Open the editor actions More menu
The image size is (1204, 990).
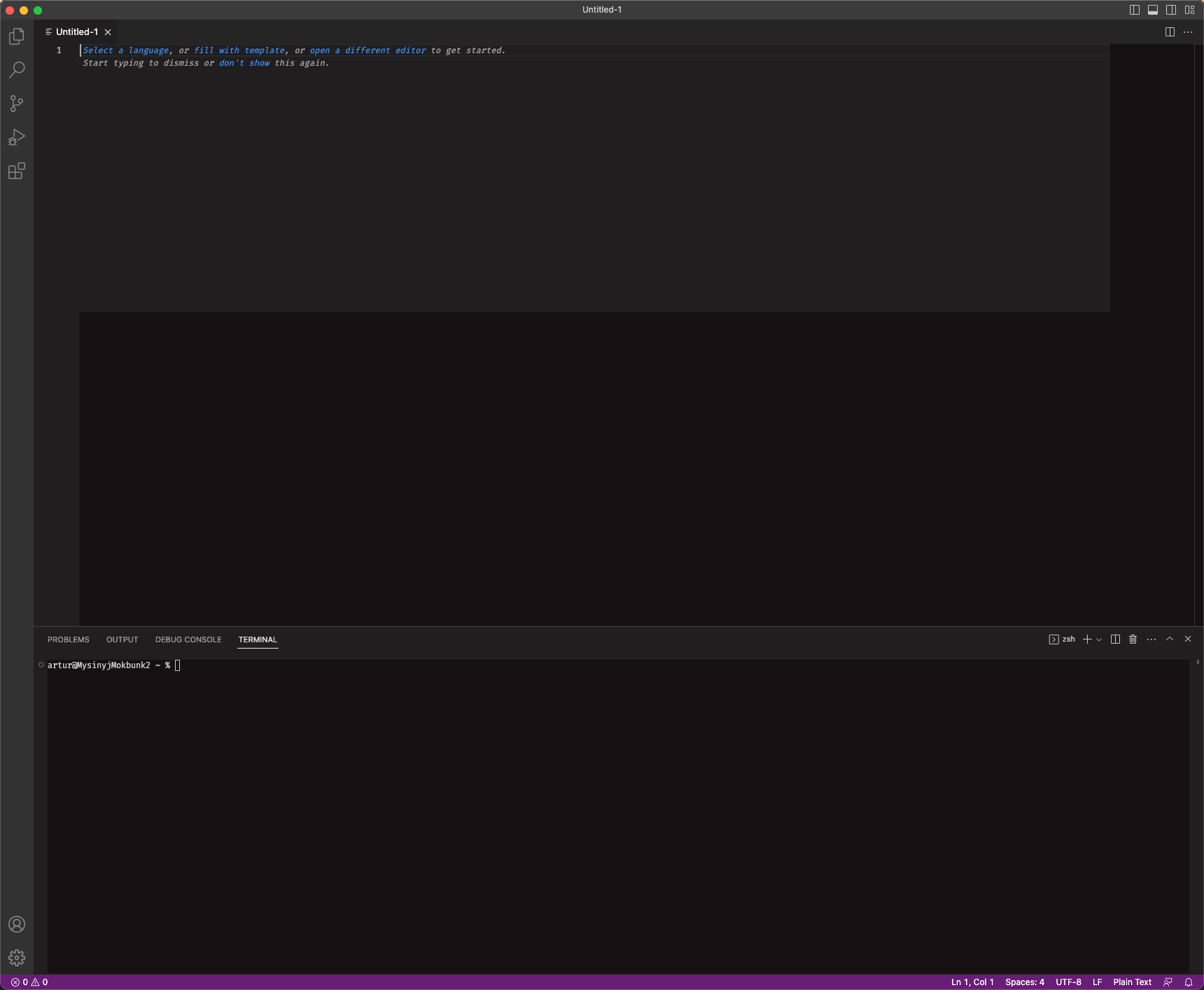tap(1187, 31)
